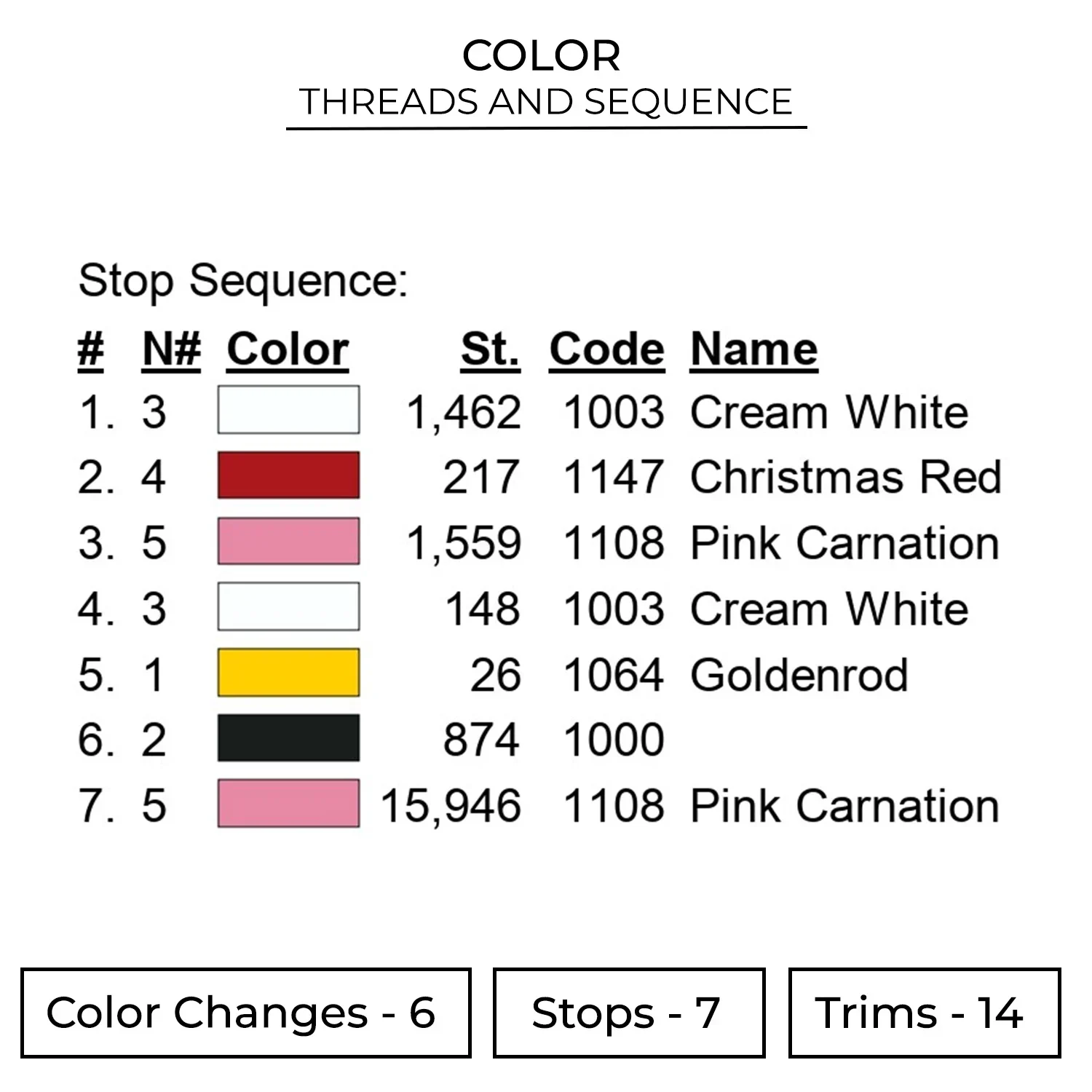
Task: Click the Goldenrod thread name
Action: pyautogui.click(x=799, y=675)
